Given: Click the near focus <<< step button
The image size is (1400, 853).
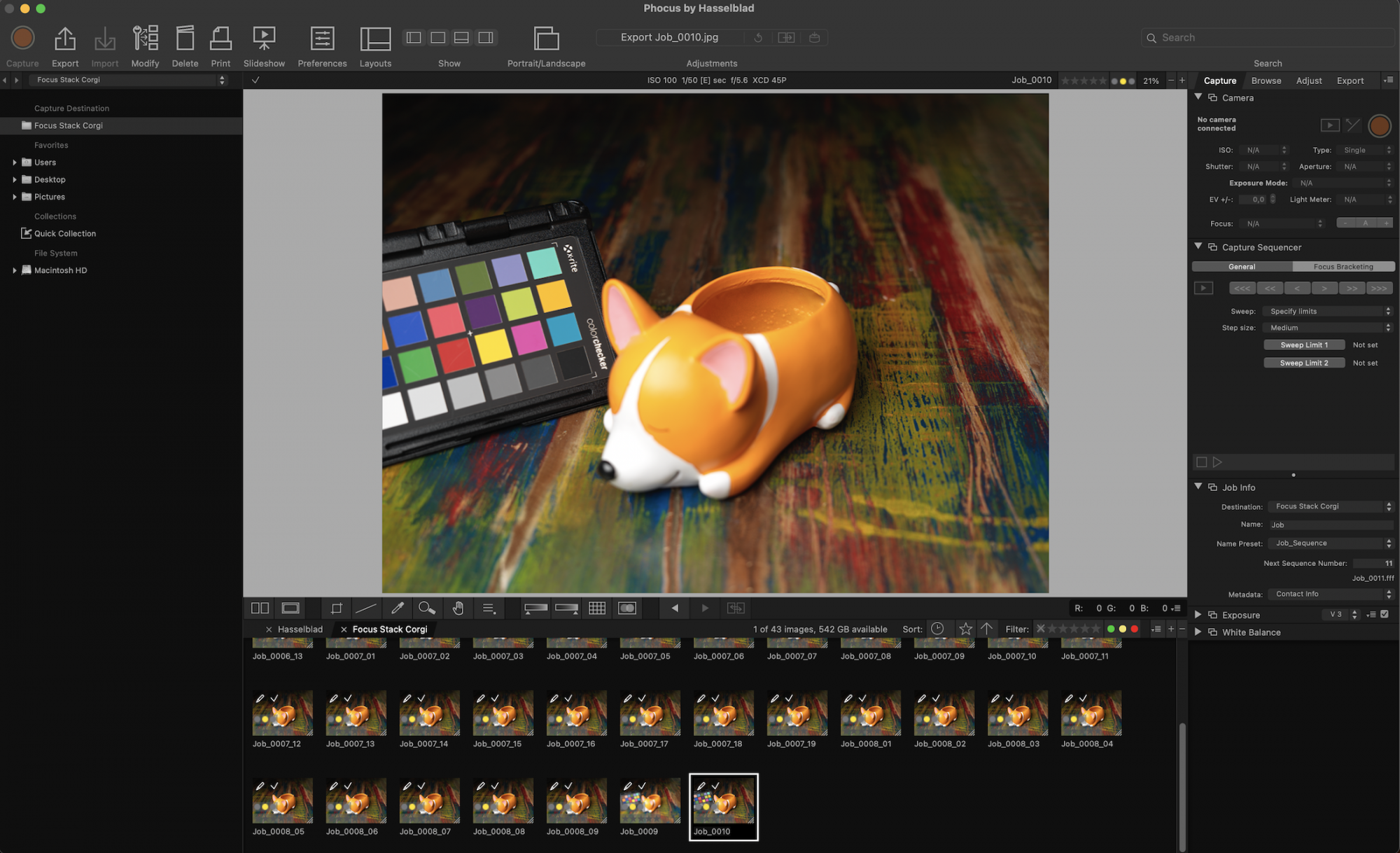Looking at the screenshot, I should tap(1242, 289).
